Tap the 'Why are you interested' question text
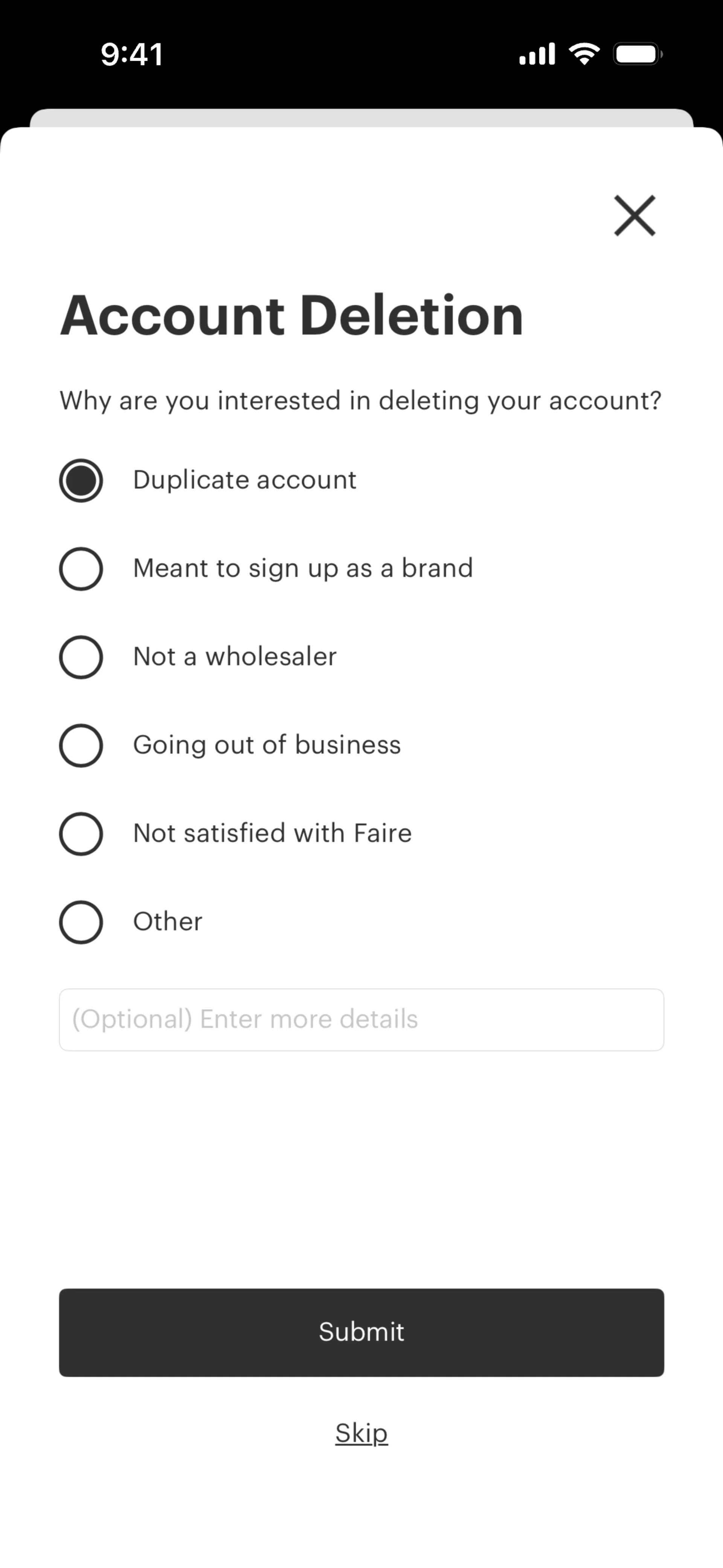The height and width of the screenshot is (1568, 723). tap(360, 401)
